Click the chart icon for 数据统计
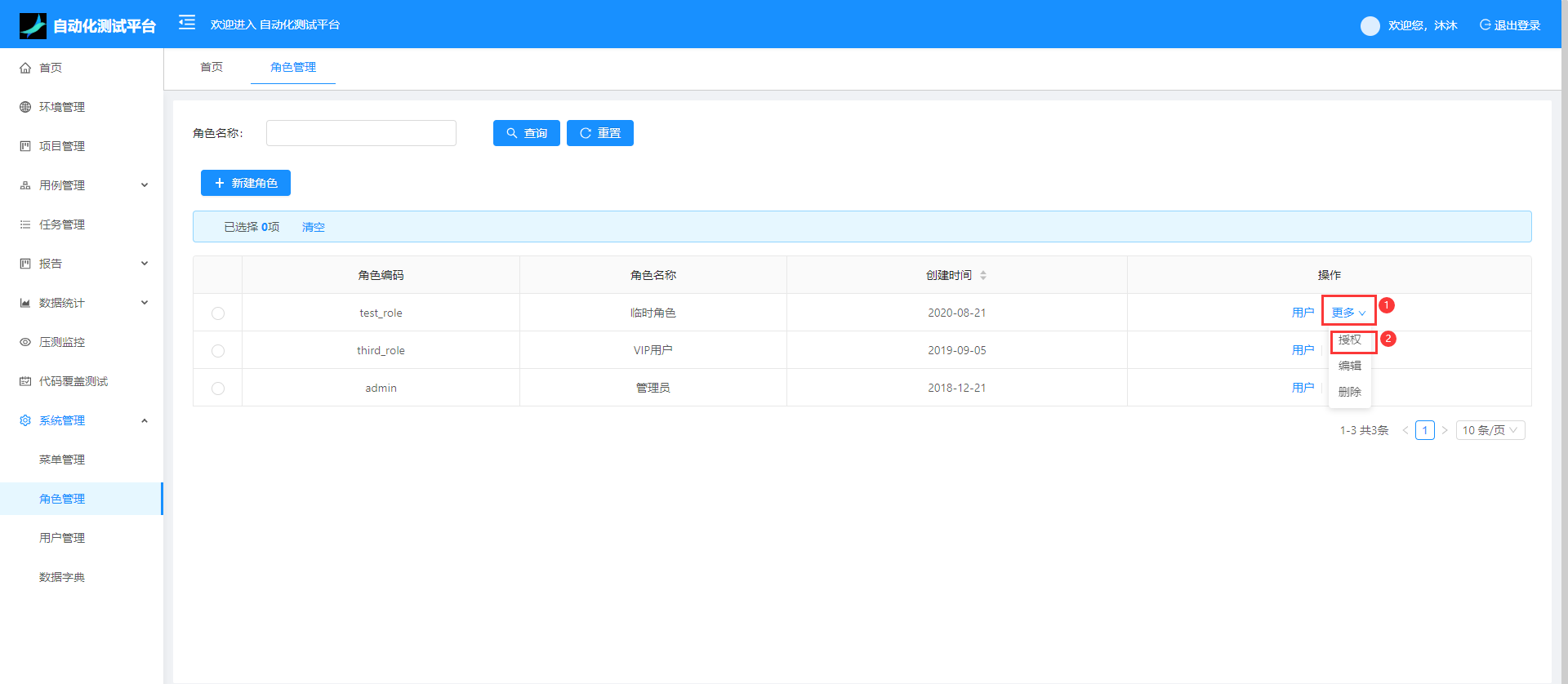Image resolution: width=1568 pixels, height=684 pixels. [x=25, y=303]
